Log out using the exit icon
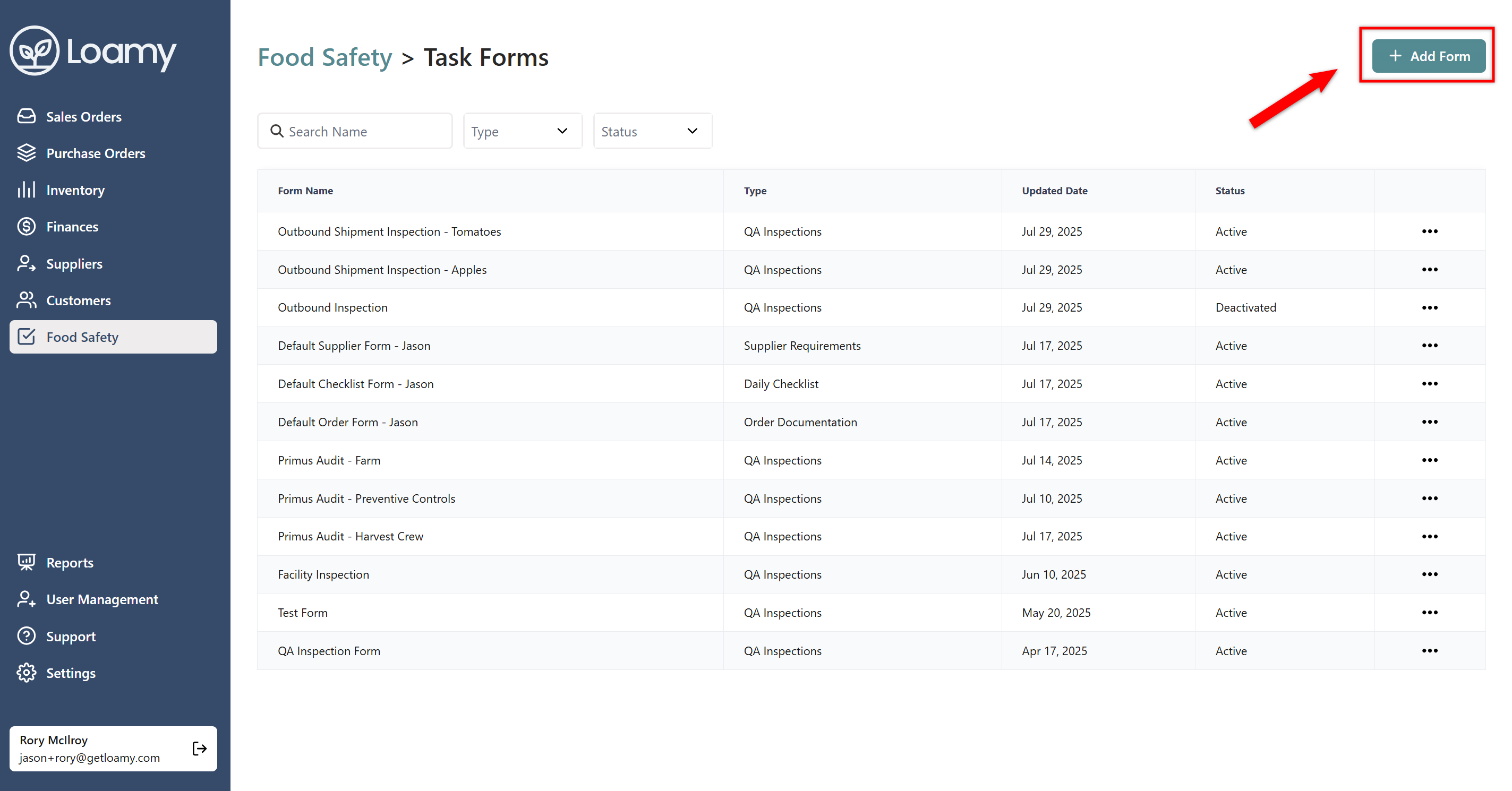 pyautogui.click(x=200, y=748)
